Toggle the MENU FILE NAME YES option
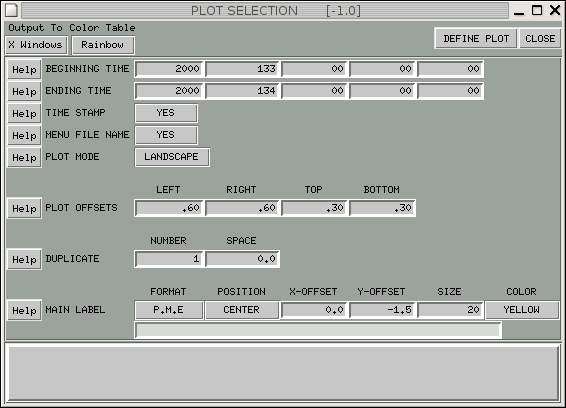Viewport: 566px width, 408px height. tap(166, 135)
